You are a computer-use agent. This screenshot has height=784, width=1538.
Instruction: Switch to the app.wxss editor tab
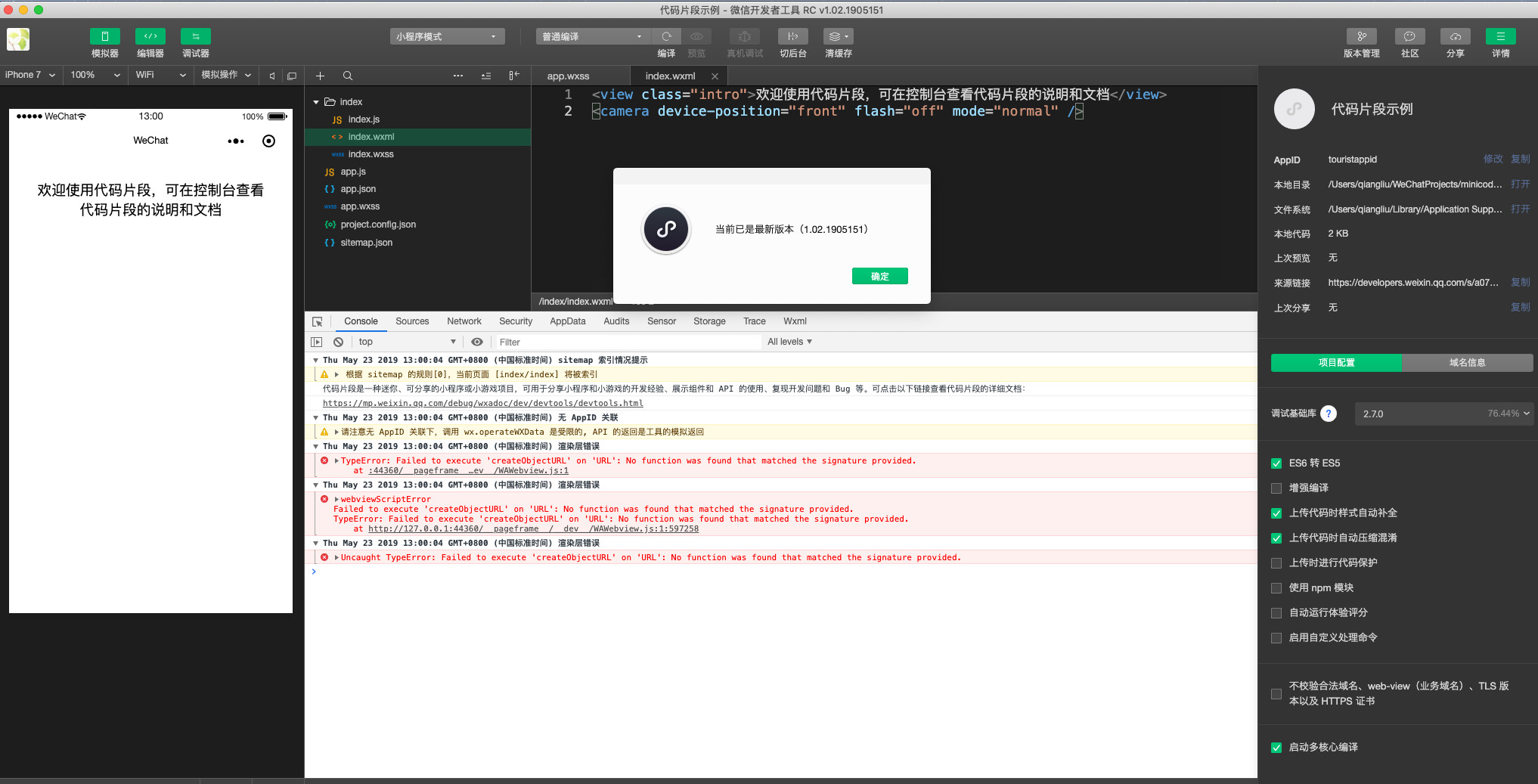pyautogui.click(x=568, y=76)
